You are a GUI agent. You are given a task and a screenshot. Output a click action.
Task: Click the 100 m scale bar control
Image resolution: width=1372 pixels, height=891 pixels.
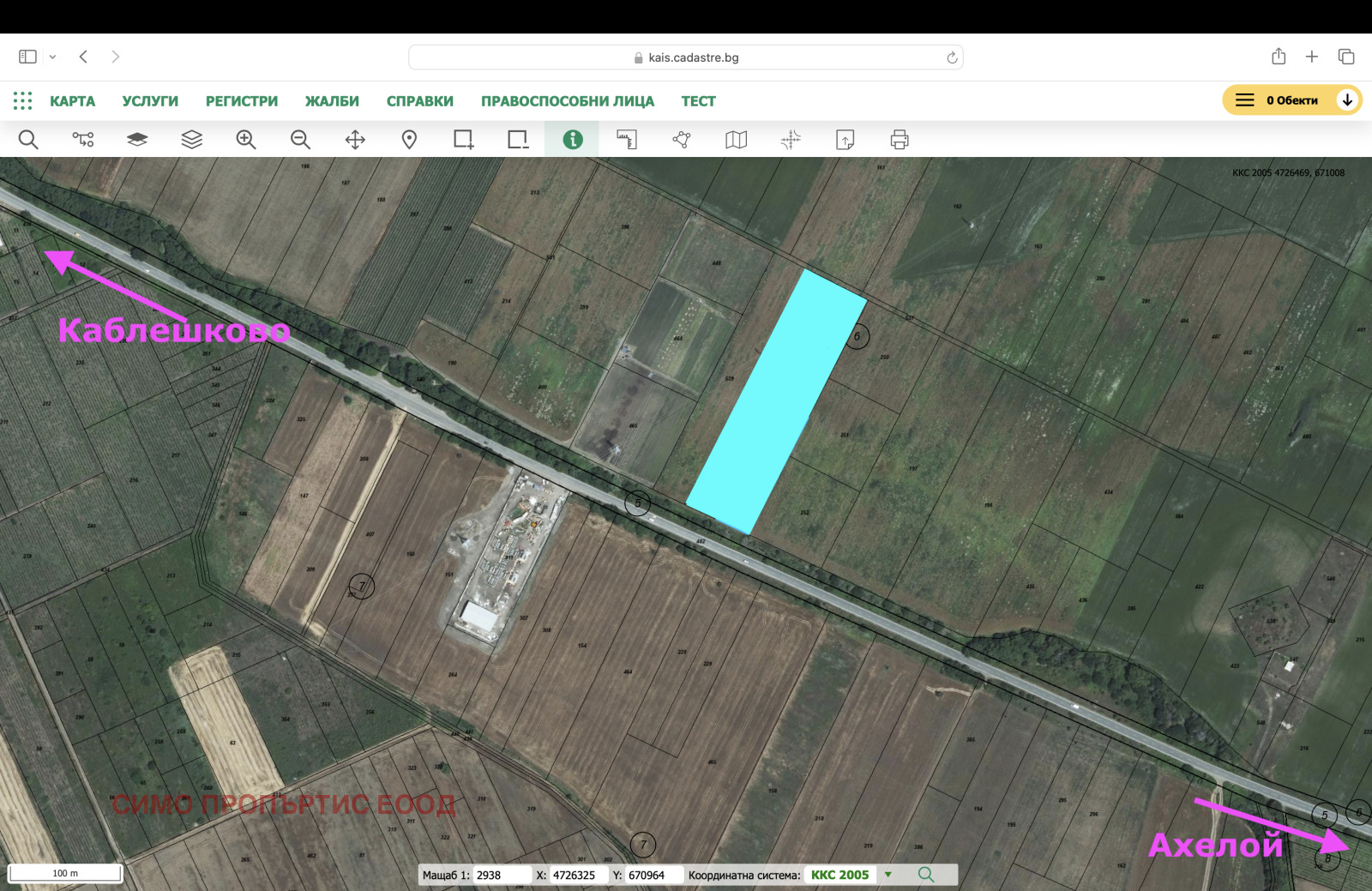click(x=64, y=871)
